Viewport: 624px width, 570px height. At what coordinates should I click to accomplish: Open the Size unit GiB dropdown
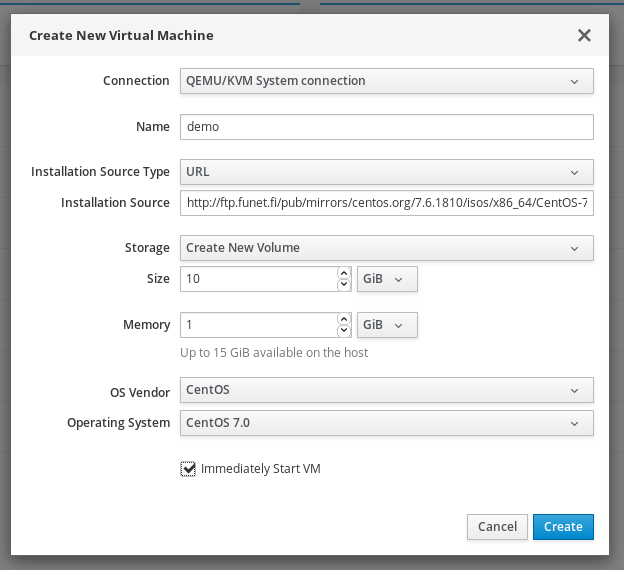coord(387,279)
